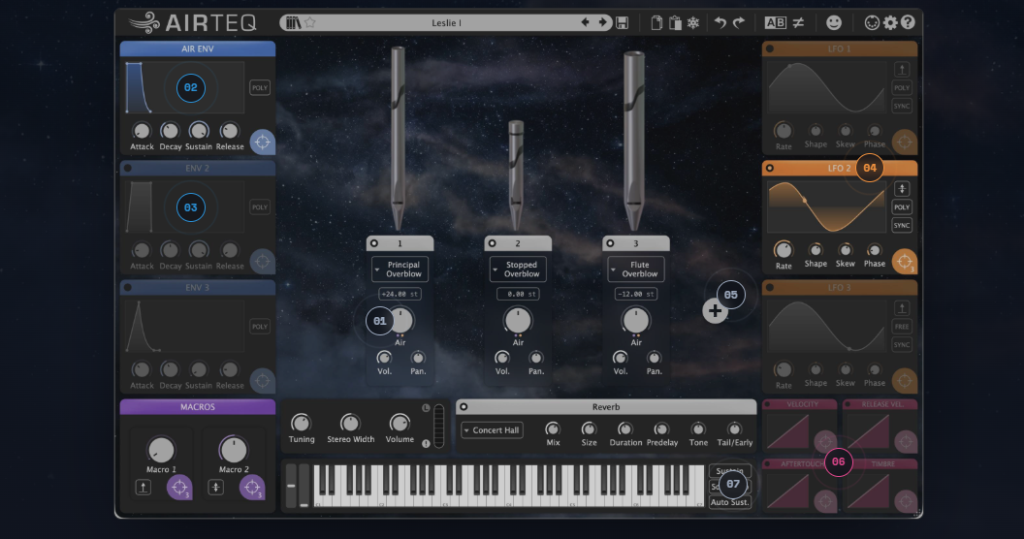Image resolution: width=1024 pixels, height=539 pixels.
Task: Open the Flute Overblow pipe type dropdown
Action: pos(636,269)
